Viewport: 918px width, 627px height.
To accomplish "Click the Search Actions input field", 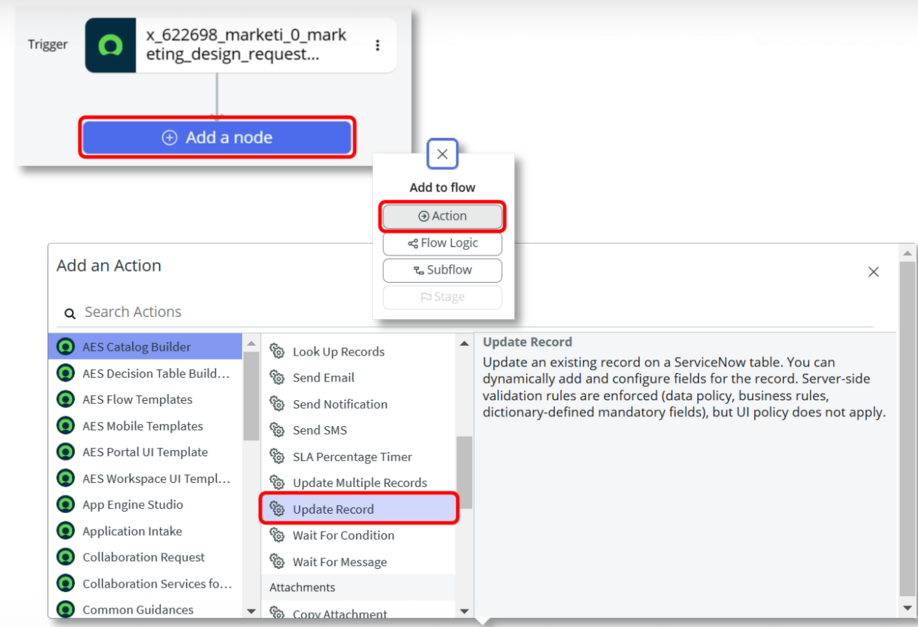I will [x=465, y=312].
